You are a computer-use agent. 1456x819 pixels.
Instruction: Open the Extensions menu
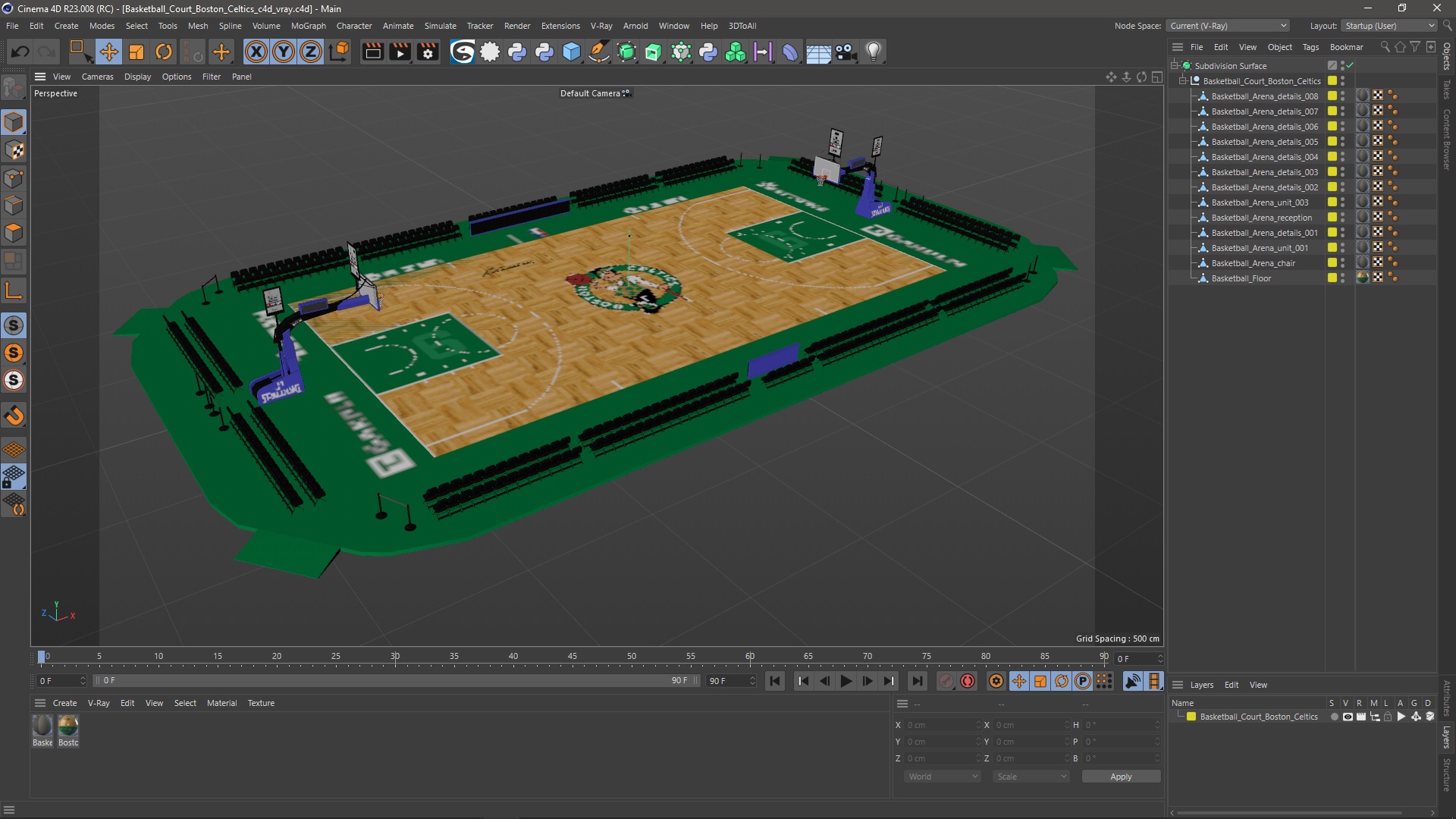click(x=560, y=26)
